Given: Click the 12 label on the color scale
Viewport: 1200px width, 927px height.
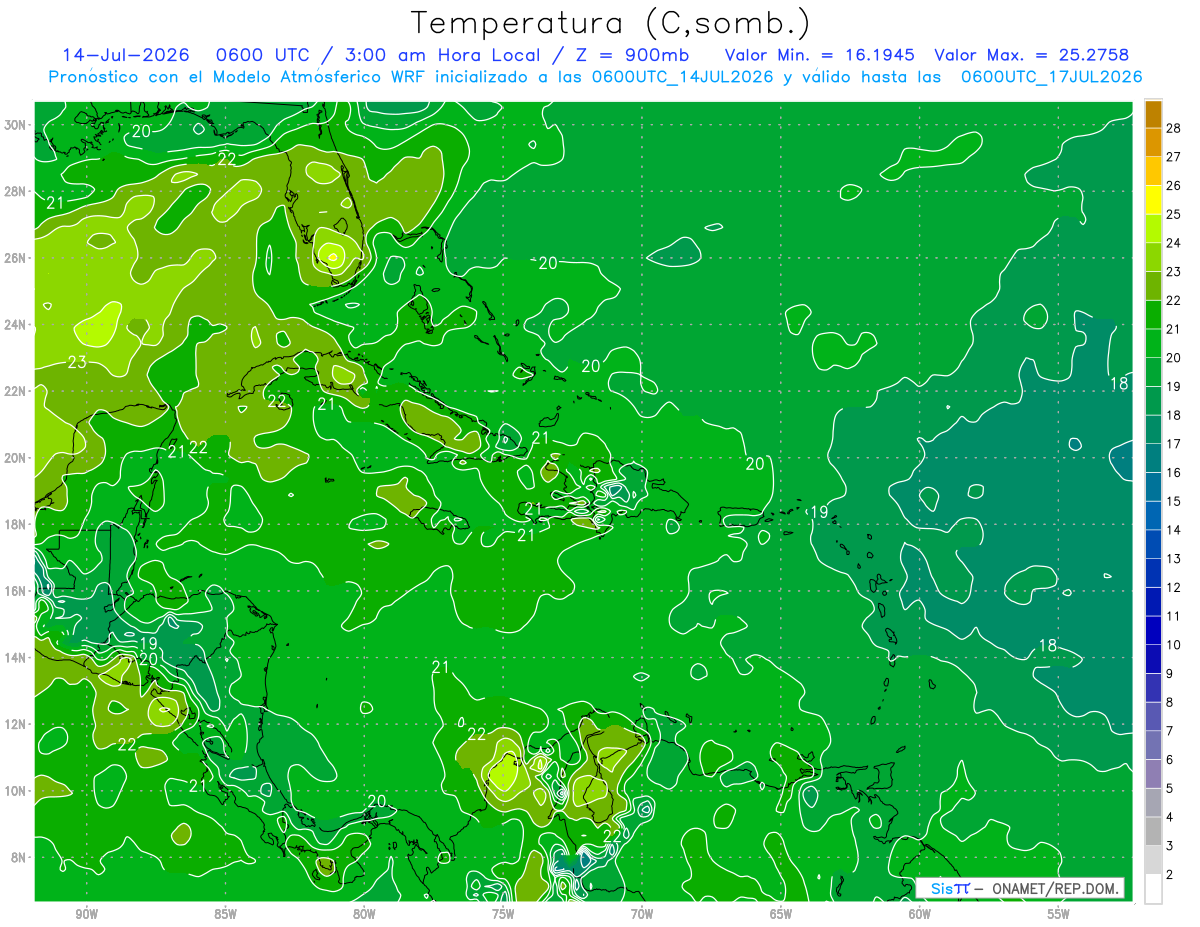Looking at the screenshot, I should [x=1173, y=587].
